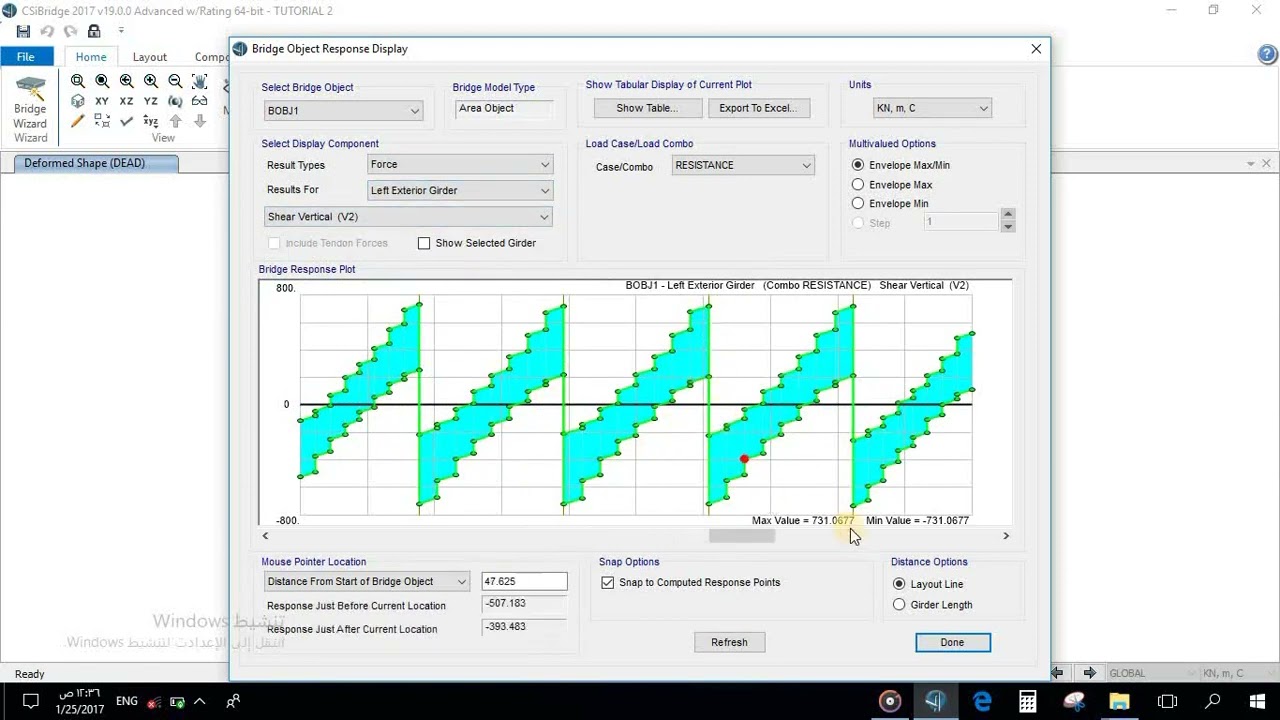Choose Girder Length distance option

tap(932, 605)
